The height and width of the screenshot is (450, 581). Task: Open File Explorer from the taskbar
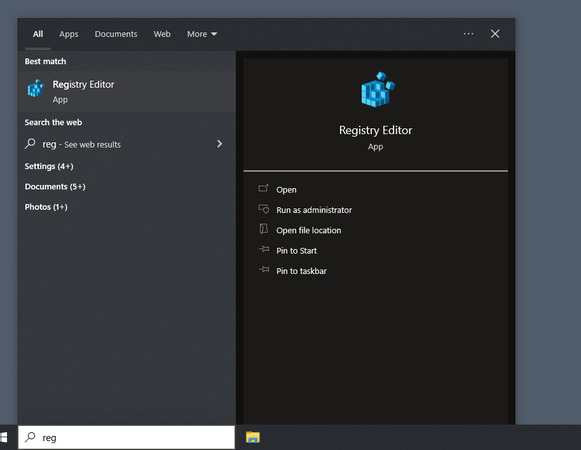coord(253,437)
